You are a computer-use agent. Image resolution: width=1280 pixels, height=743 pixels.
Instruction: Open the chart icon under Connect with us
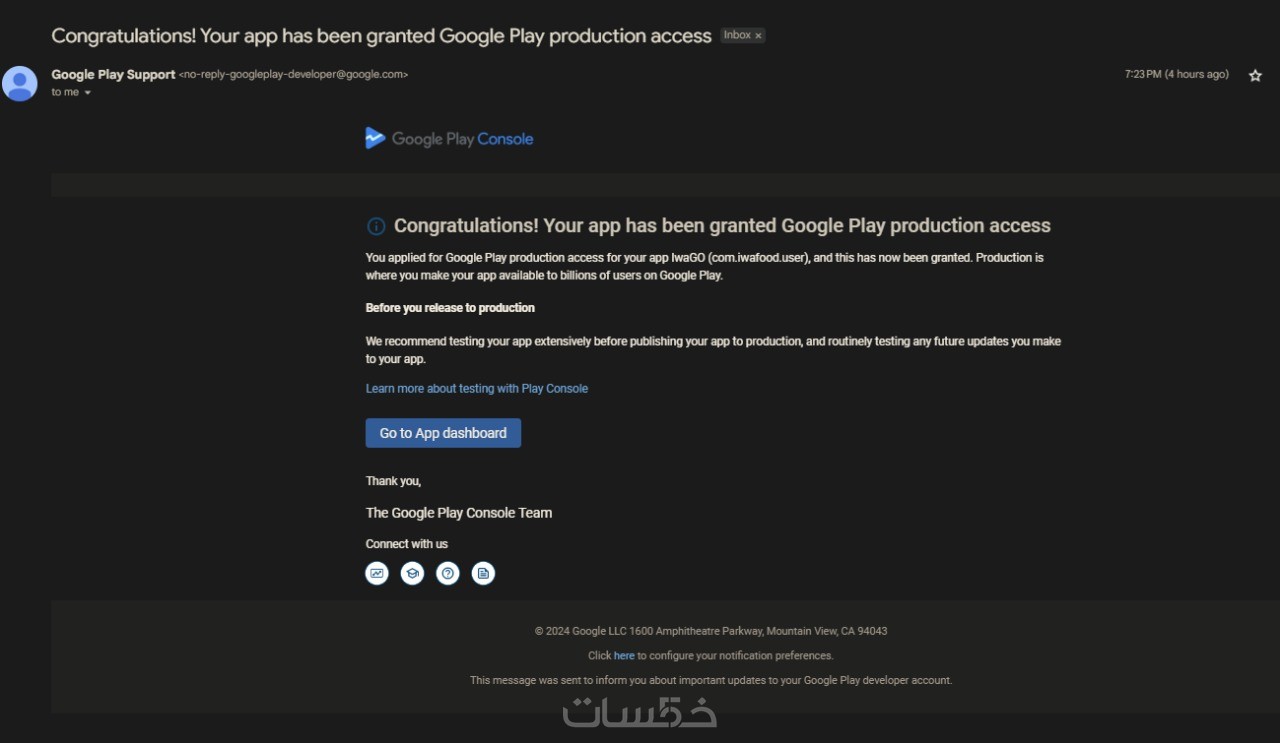pyautogui.click(x=377, y=573)
